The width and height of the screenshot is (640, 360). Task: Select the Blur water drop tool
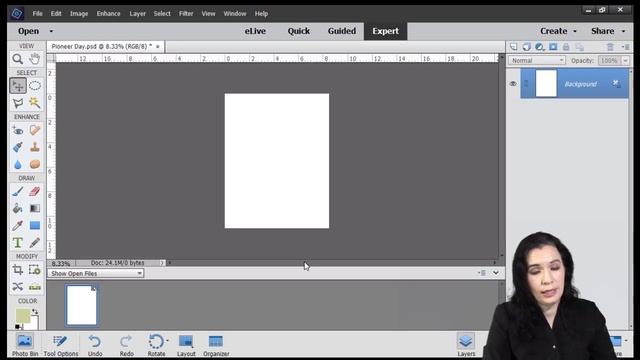tap(18, 164)
